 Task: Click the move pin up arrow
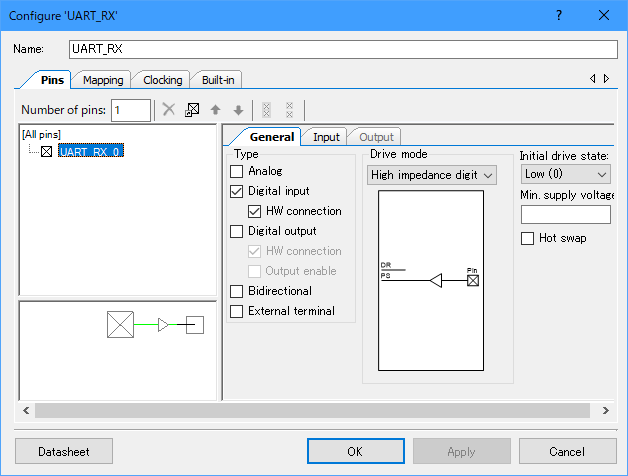coord(215,110)
